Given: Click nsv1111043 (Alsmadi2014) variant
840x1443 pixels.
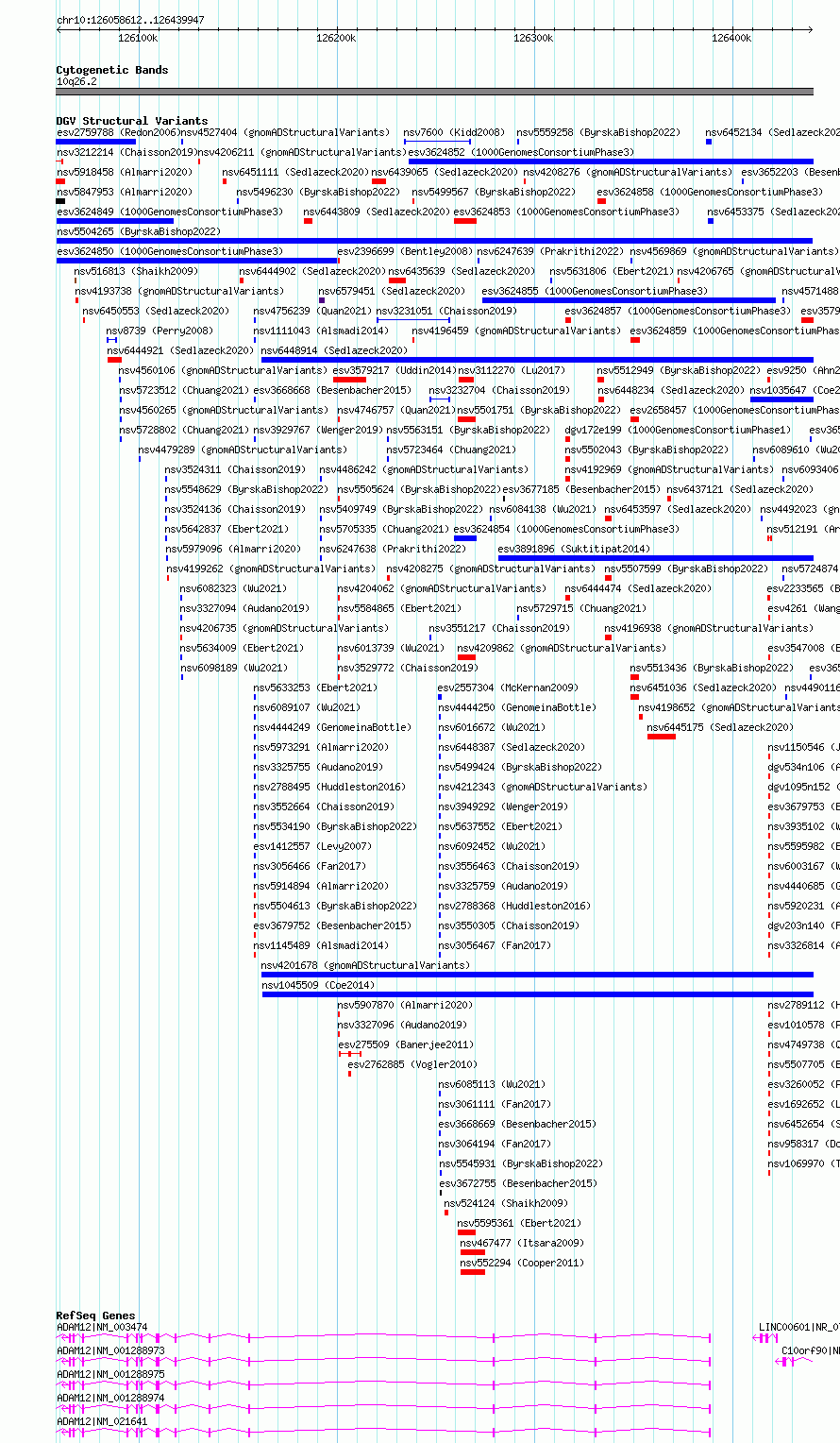Looking at the screenshot, I should (x=320, y=331).
